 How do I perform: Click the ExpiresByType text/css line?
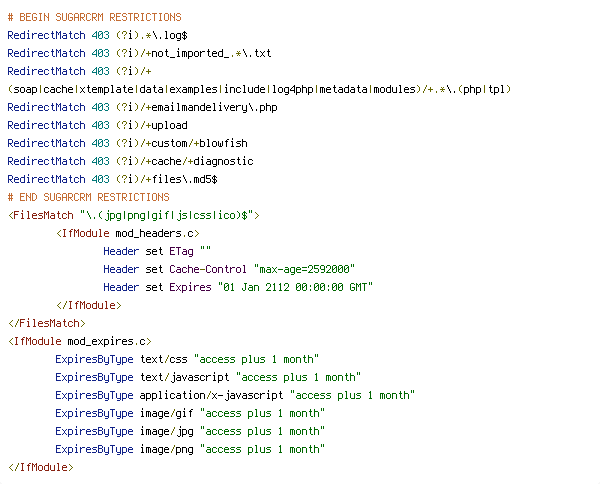187,359
